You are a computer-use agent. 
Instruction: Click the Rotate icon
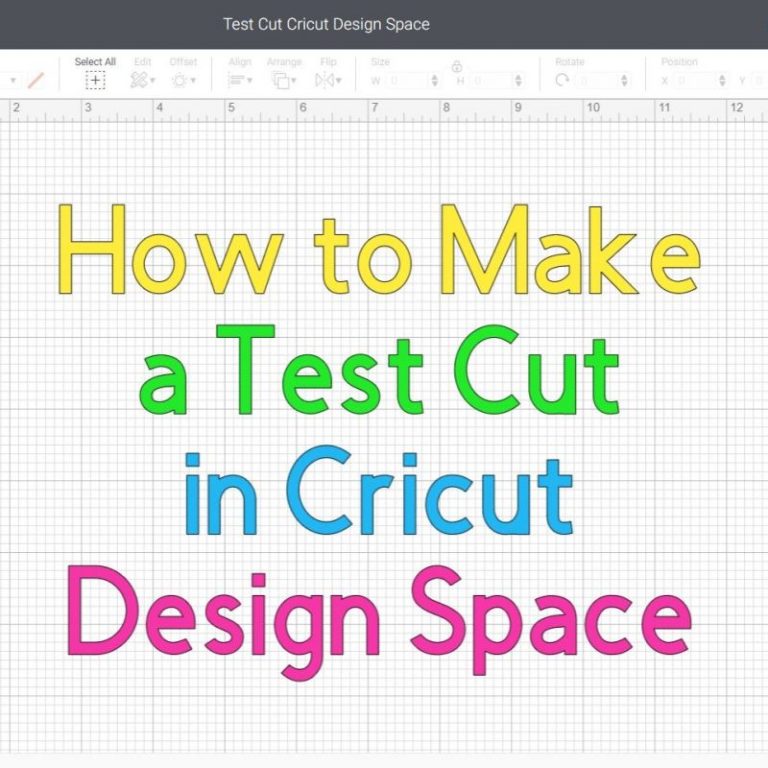tap(562, 80)
